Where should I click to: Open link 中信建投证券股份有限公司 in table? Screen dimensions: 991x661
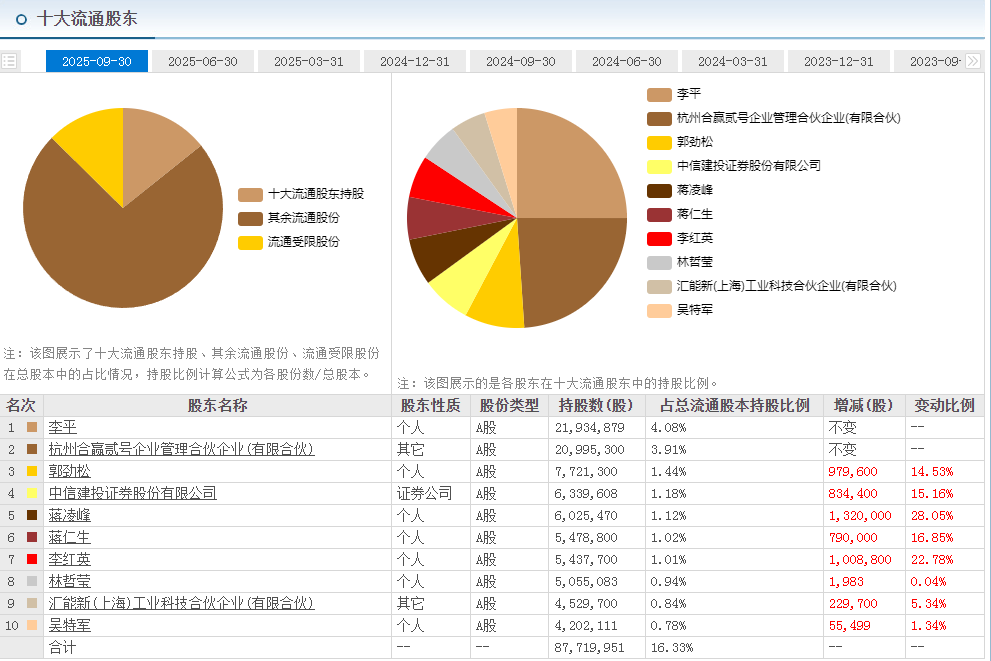[x=133, y=494]
